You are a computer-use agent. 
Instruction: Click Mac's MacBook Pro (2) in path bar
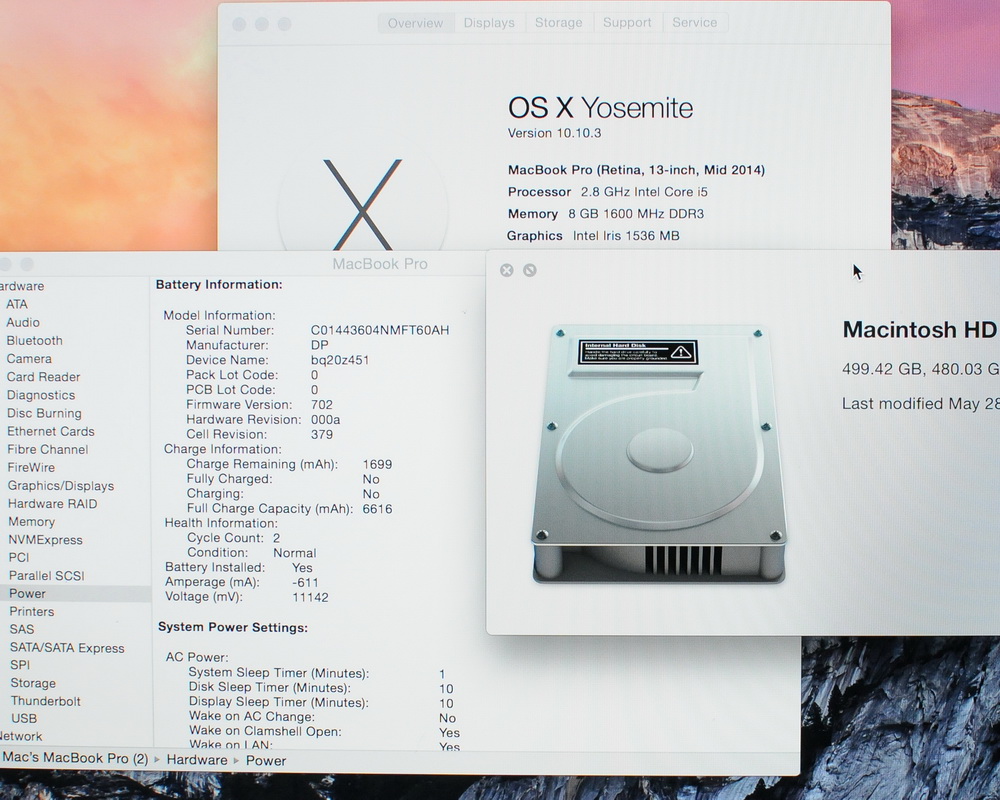pos(75,759)
